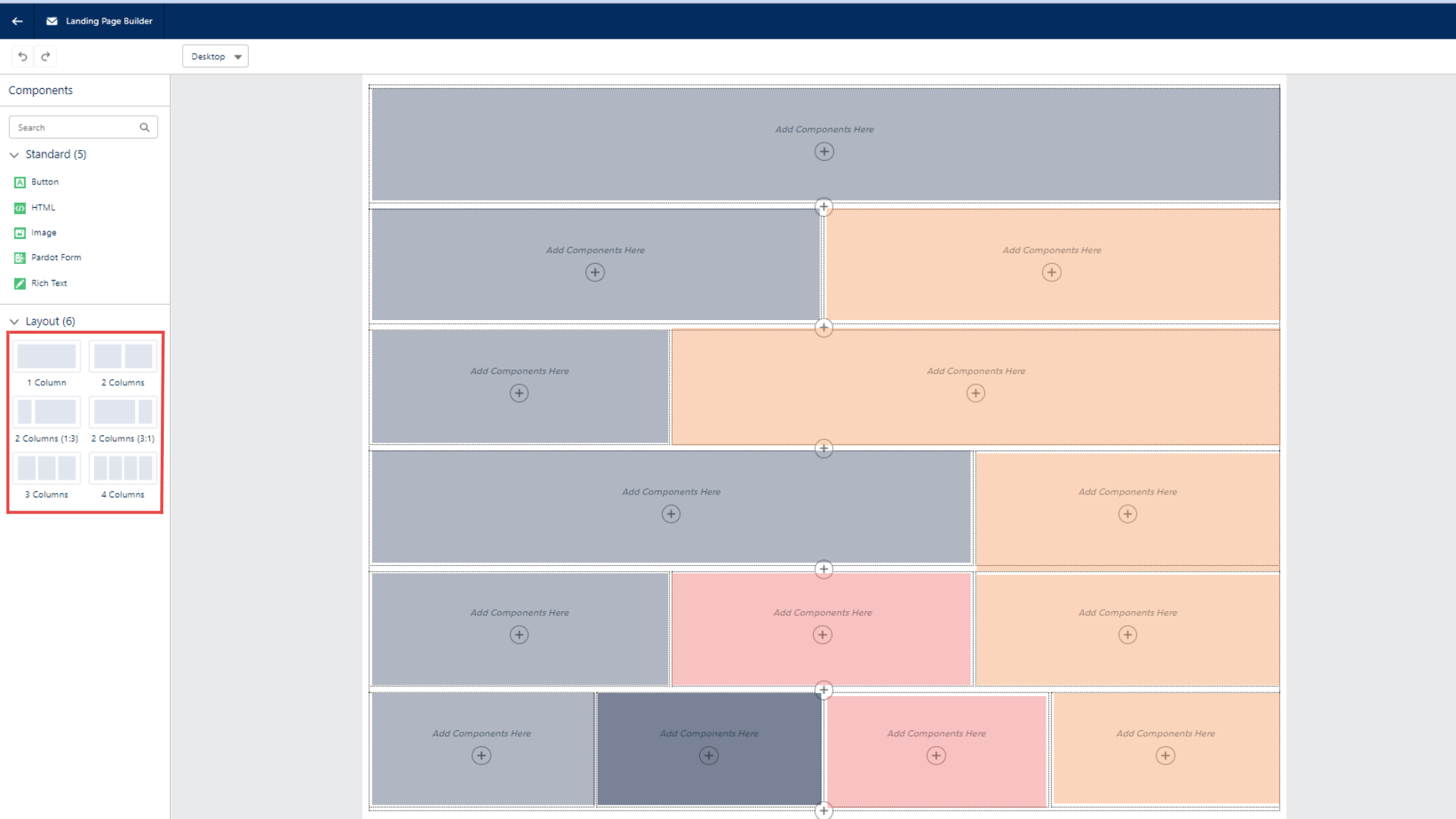The image size is (1456, 819).
Task: Undo the last action
Action: (x=23, y=56)
